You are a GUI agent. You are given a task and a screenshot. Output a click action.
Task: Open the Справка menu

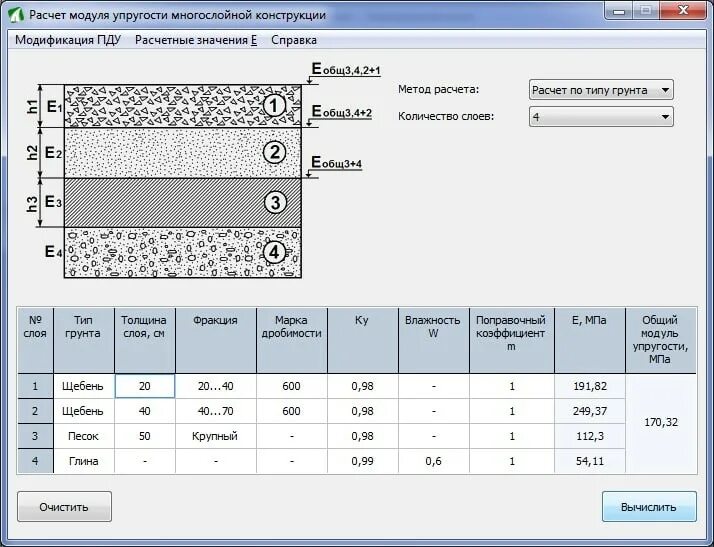point(294,40)
